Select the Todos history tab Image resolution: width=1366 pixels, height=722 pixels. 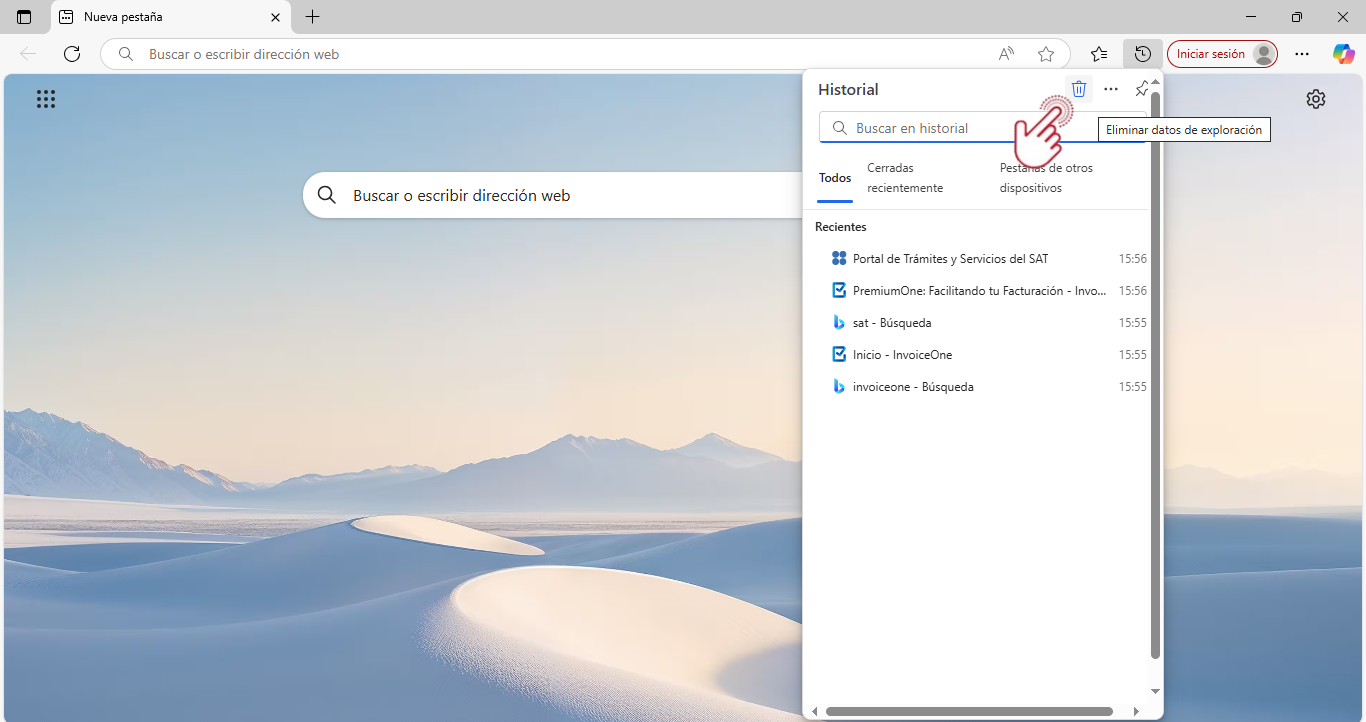point(835,178)
